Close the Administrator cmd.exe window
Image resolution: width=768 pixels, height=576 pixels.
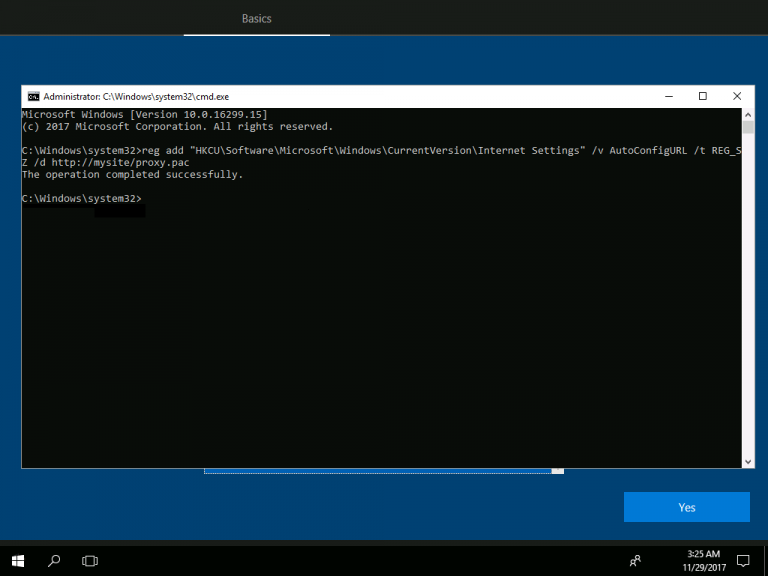pyautogui.click(x=737, y=96)
